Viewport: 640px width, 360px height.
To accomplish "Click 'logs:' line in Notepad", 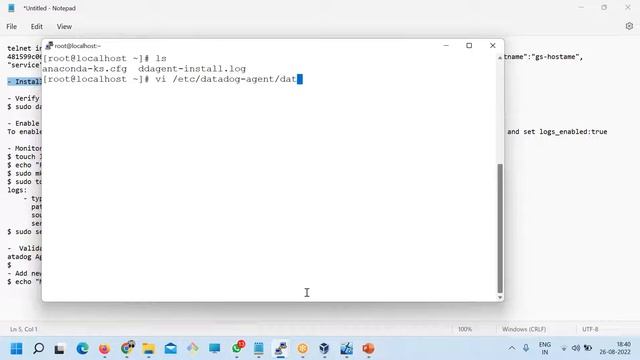I will [17, 190].
